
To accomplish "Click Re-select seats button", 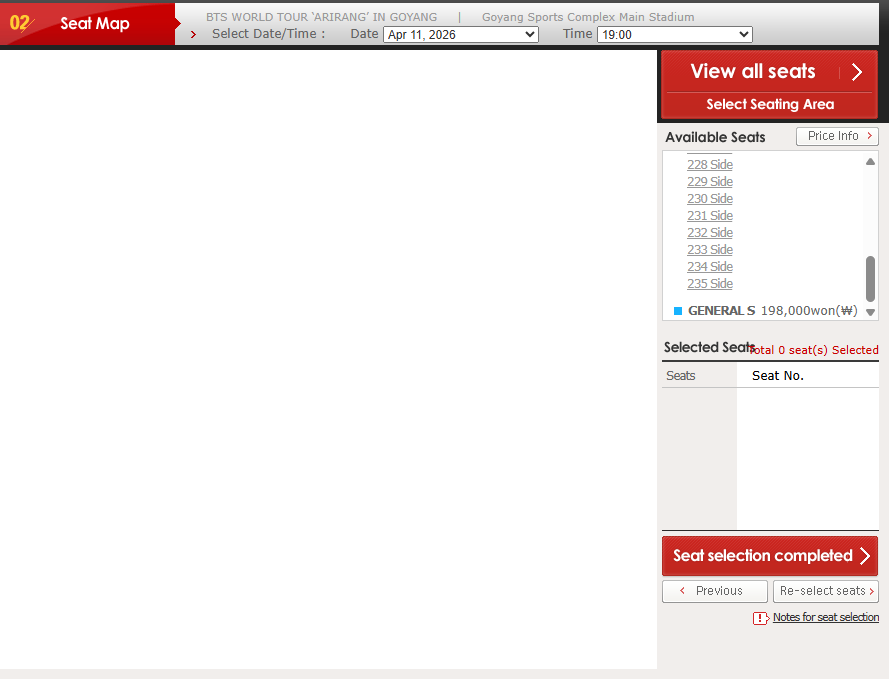I will coord(826,592).
